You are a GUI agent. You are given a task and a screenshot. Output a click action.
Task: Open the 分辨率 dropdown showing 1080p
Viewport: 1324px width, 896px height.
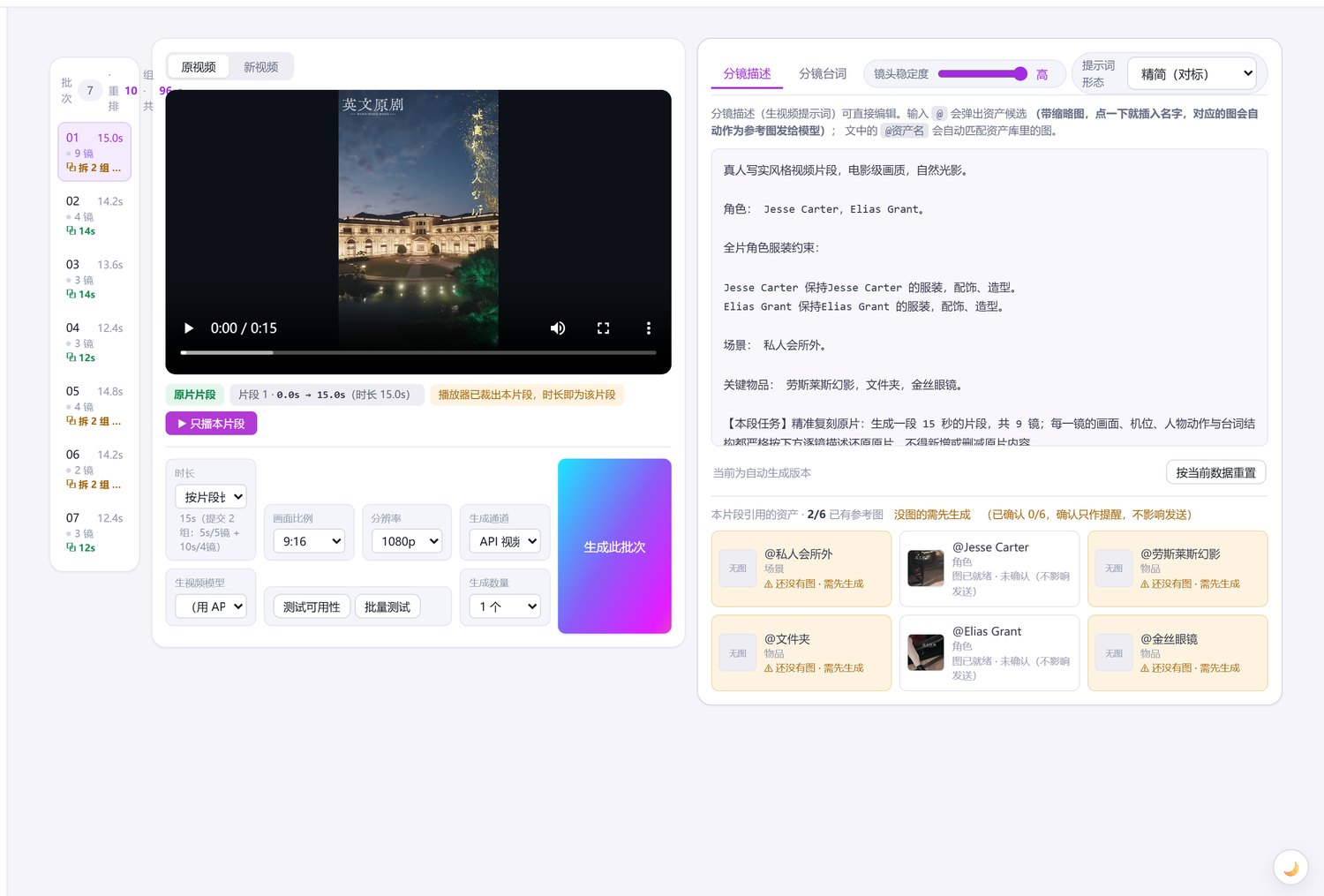pos(407,541)
